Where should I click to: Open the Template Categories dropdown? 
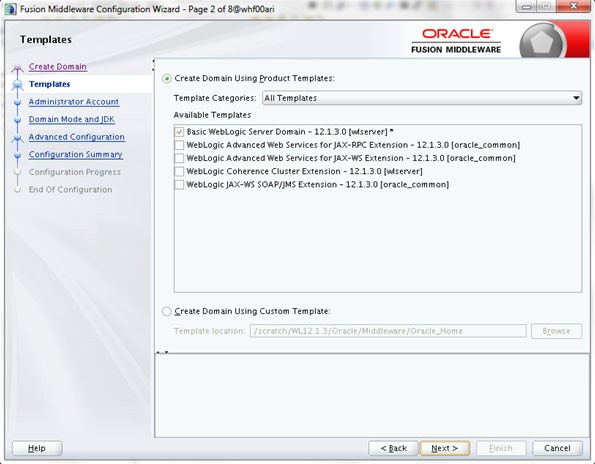[x=422, y=98]
